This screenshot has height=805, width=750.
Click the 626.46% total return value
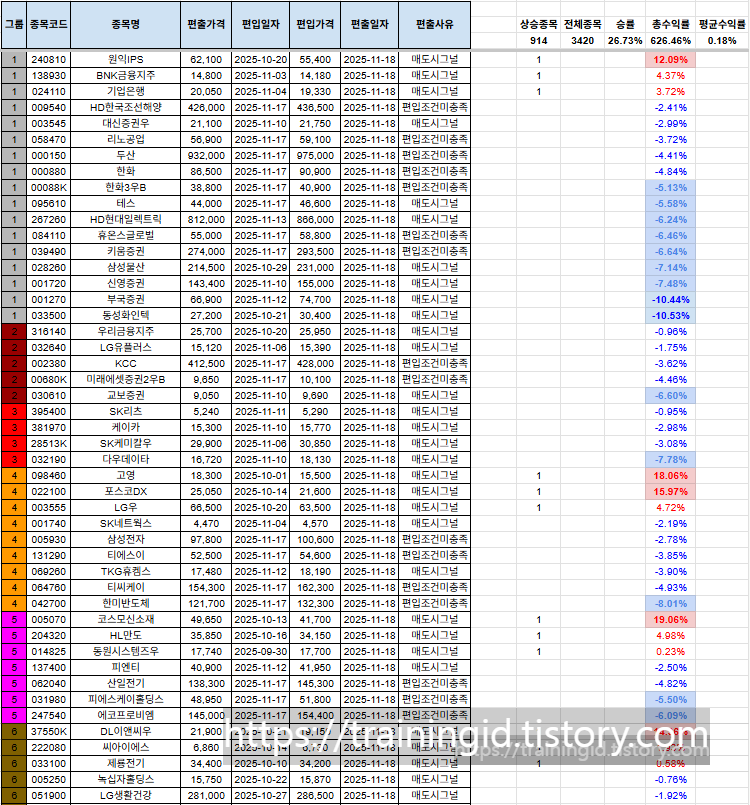pyautogui.click(x=670, y=41)
